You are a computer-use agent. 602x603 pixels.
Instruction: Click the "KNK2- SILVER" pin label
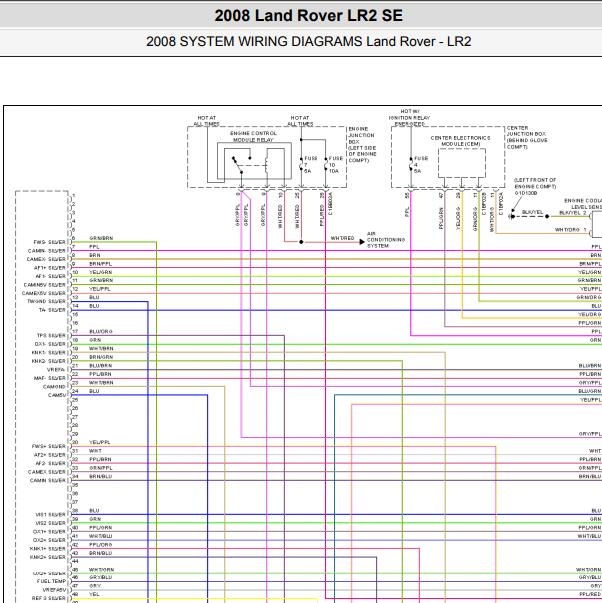coord(49,361)
